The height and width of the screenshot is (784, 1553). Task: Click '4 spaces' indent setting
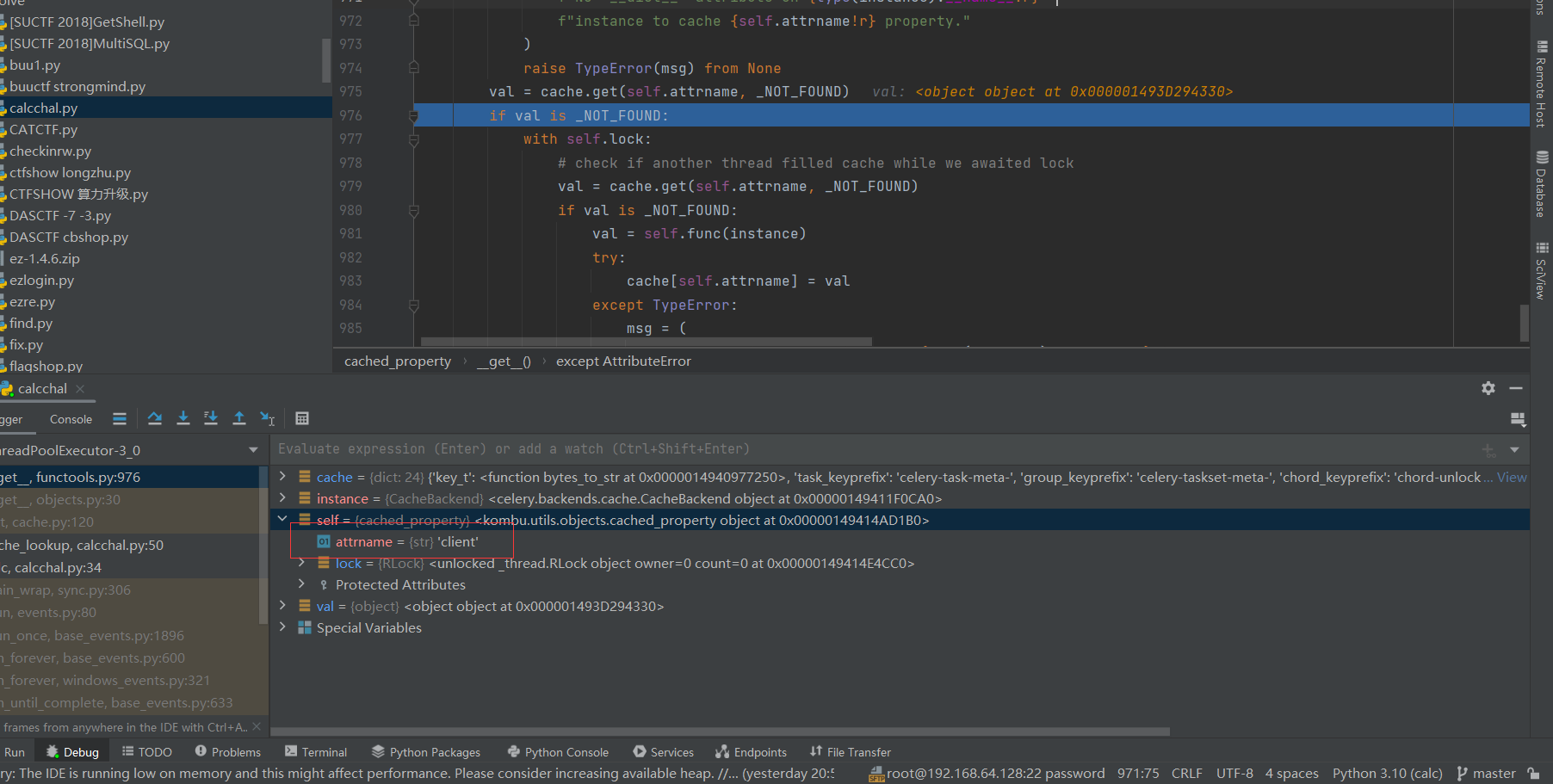(1291, 773)
